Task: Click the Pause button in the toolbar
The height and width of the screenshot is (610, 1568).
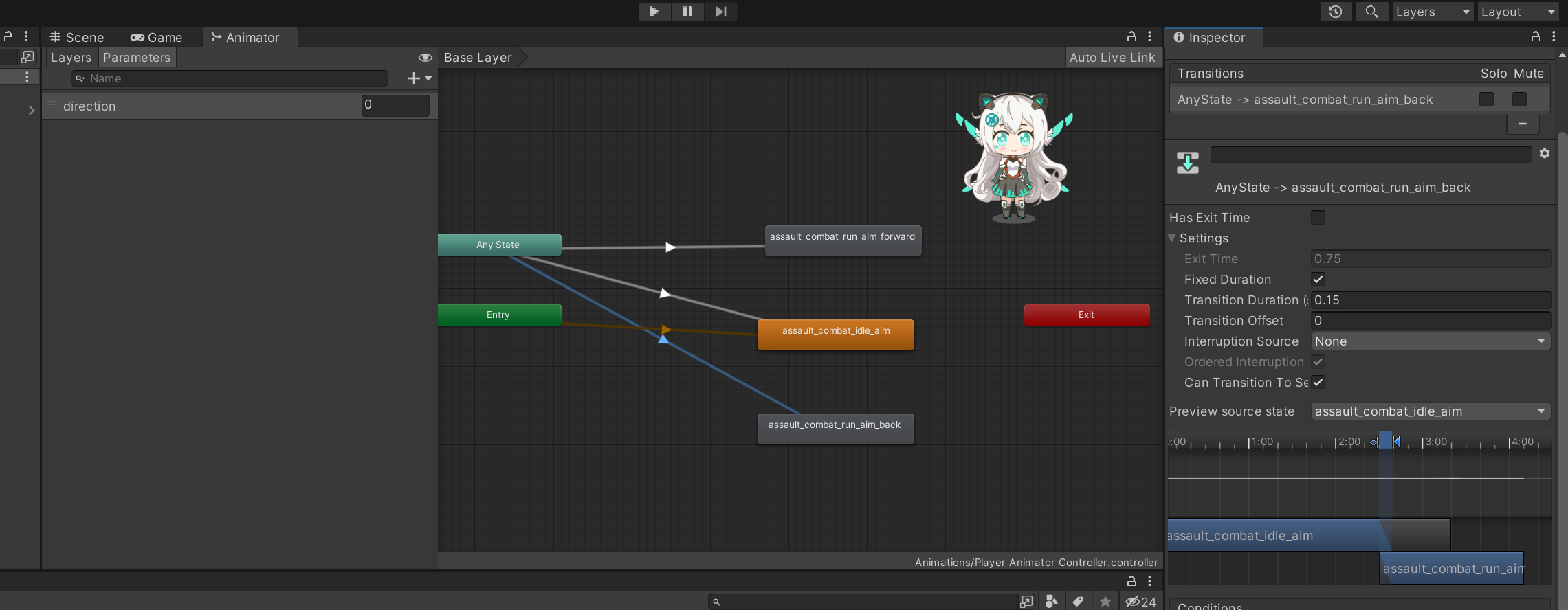Action: tap(687, 12)
